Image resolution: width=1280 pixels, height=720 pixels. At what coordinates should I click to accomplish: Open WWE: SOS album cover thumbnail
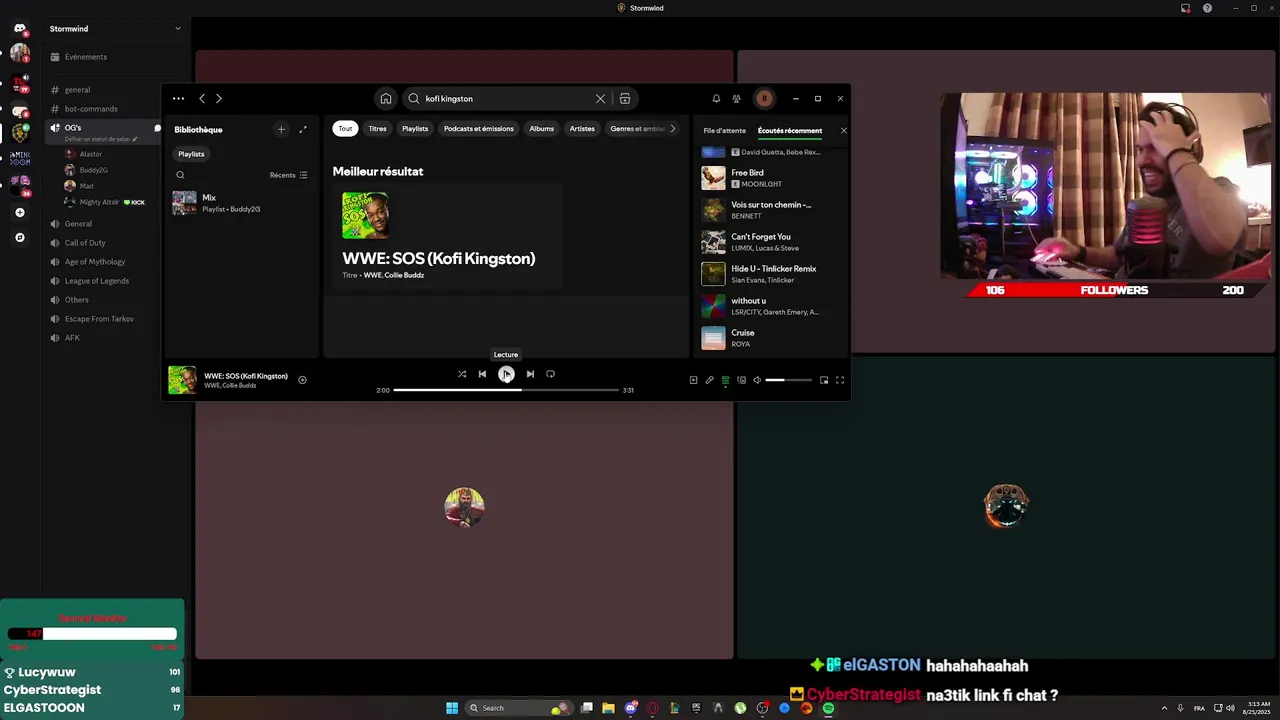pos(366,215)
